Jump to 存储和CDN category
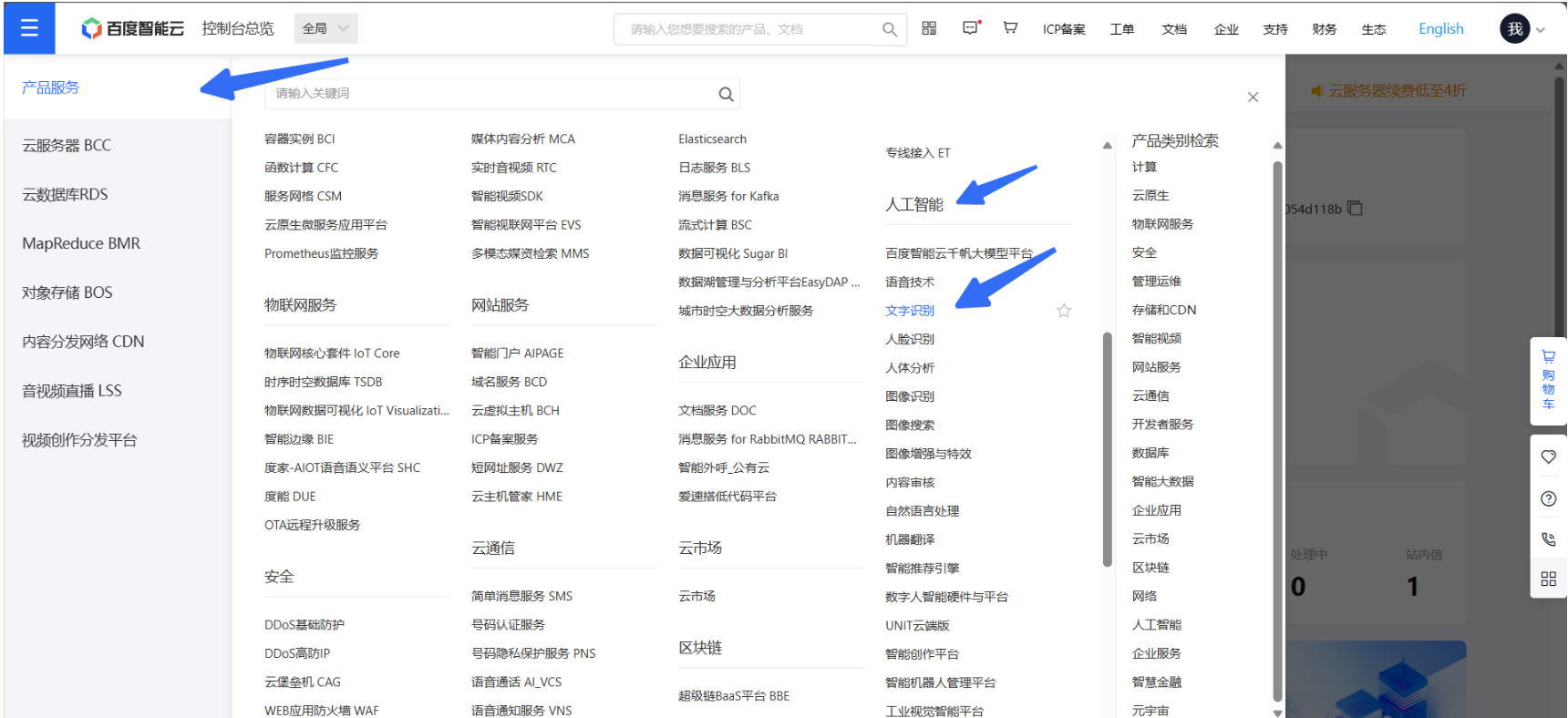Viewport: 1568px width, 718px height. click(1164, 311)
